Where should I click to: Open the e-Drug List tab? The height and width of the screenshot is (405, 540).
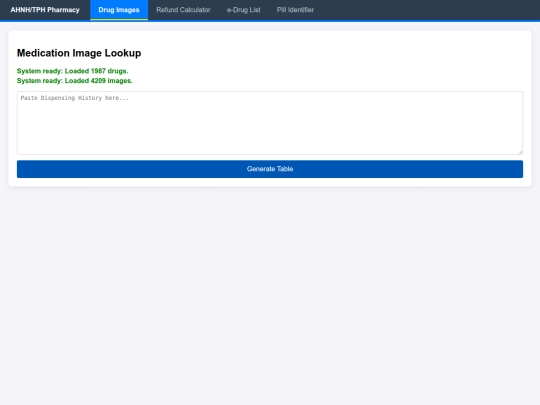pos(243,10)
